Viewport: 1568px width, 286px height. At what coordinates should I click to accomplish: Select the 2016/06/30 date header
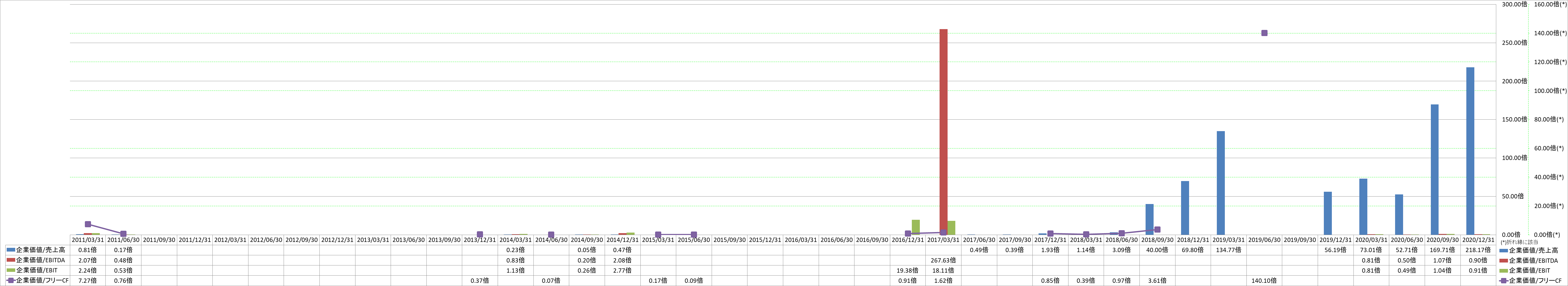(x=836, y=240)
